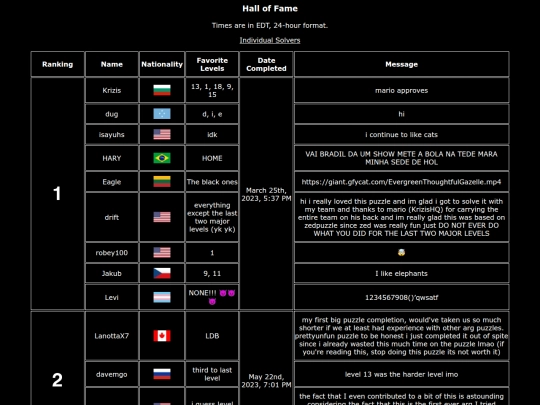This screenshot has width=540, height=405.
Task: Click the Date Completed column header
Action: [266, 64]
